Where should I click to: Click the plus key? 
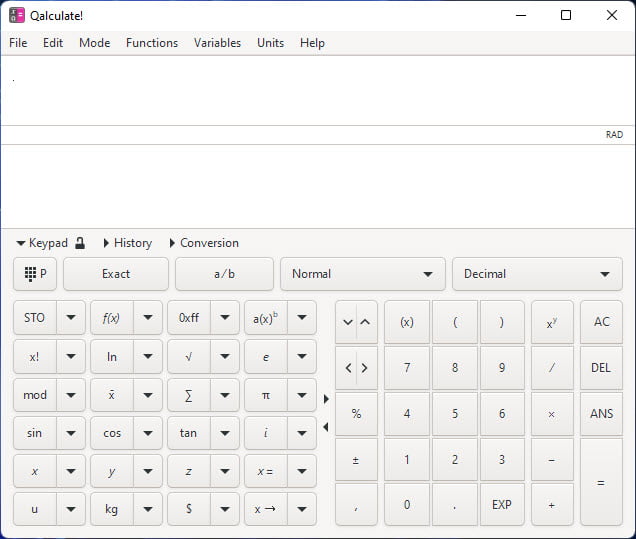point(552,505)
